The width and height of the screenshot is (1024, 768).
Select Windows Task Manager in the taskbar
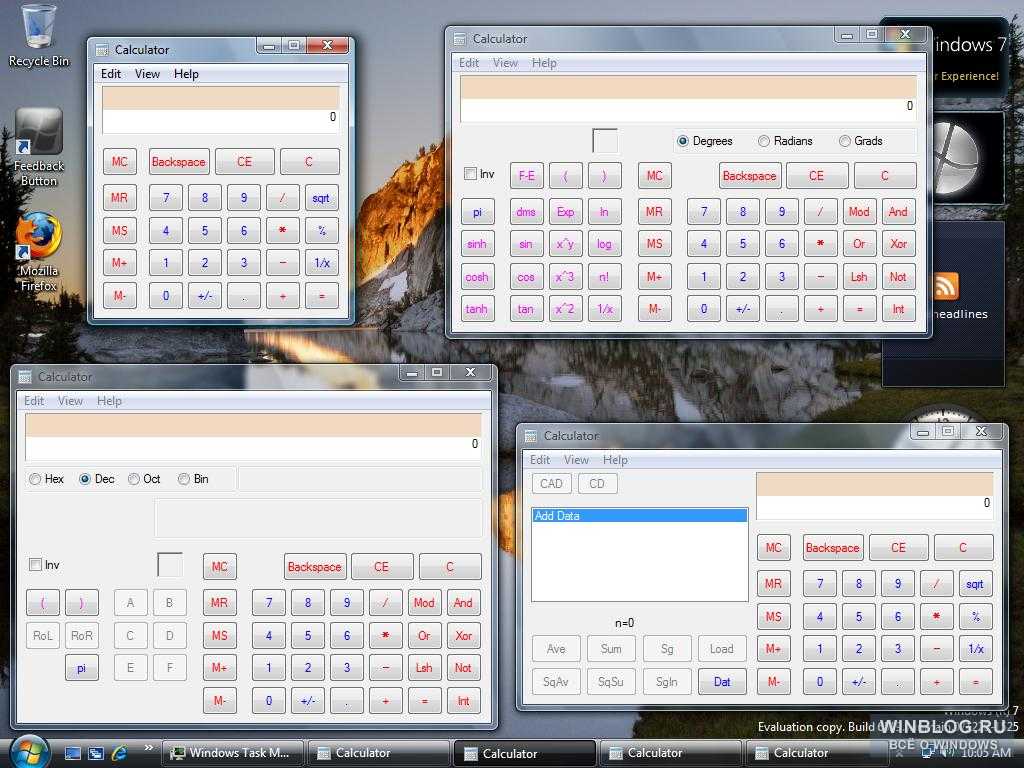[232, 753]
